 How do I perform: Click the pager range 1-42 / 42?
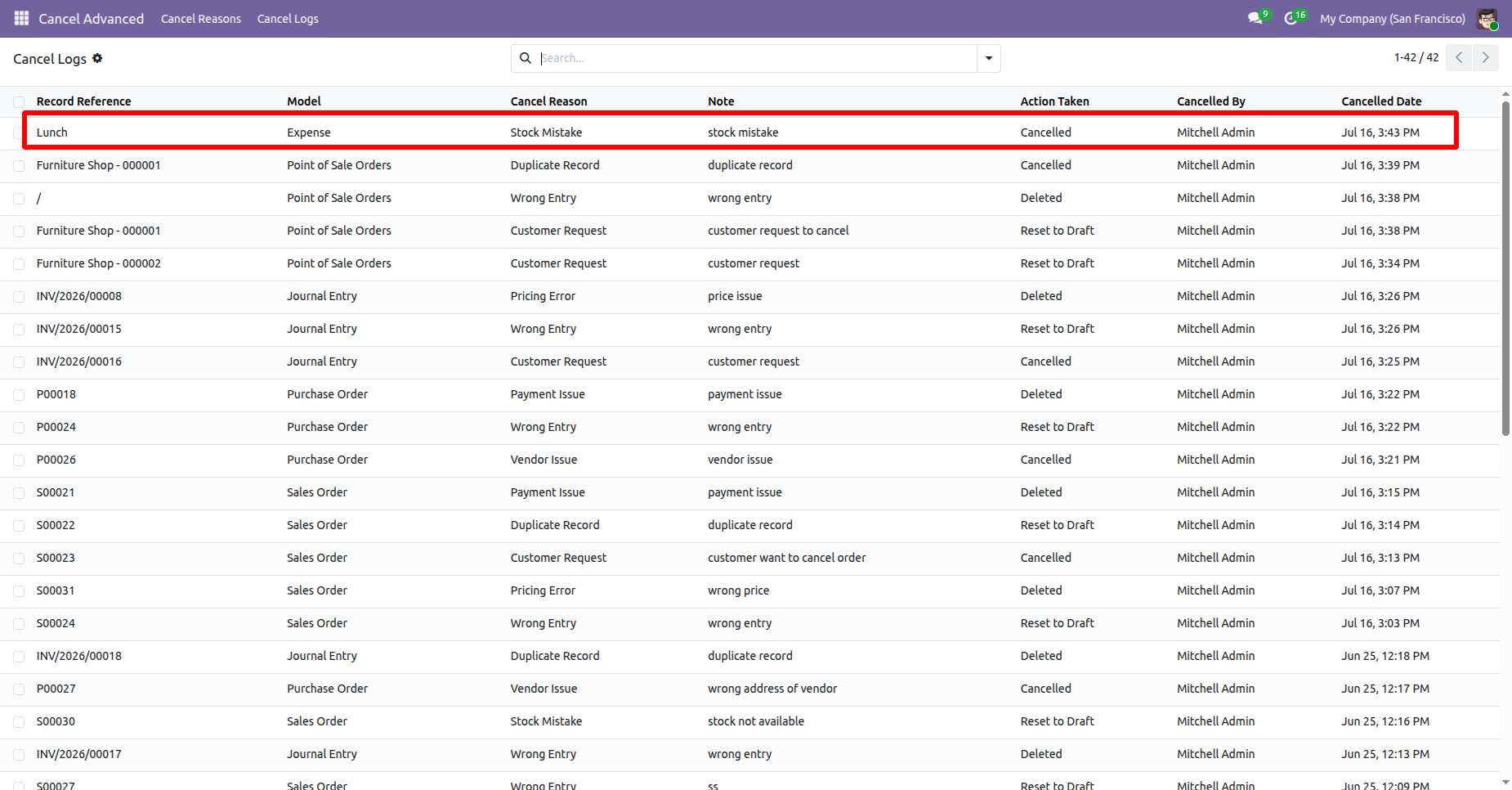[x=1416, y=57]
